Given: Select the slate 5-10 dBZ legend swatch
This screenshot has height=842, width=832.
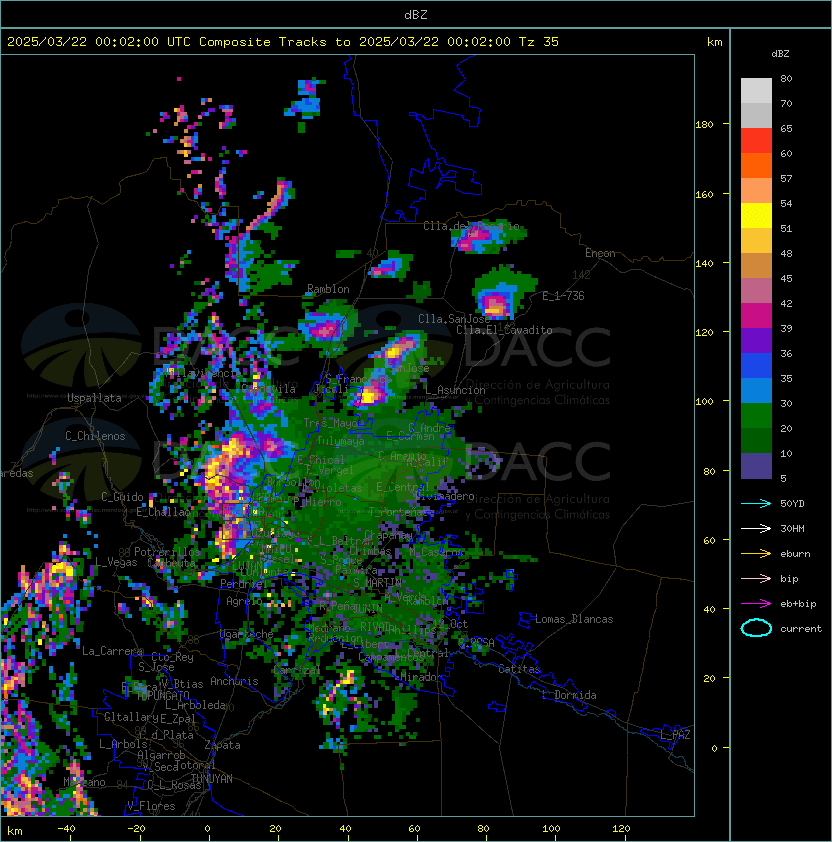Looking at the screenshot, I should 756,466.
